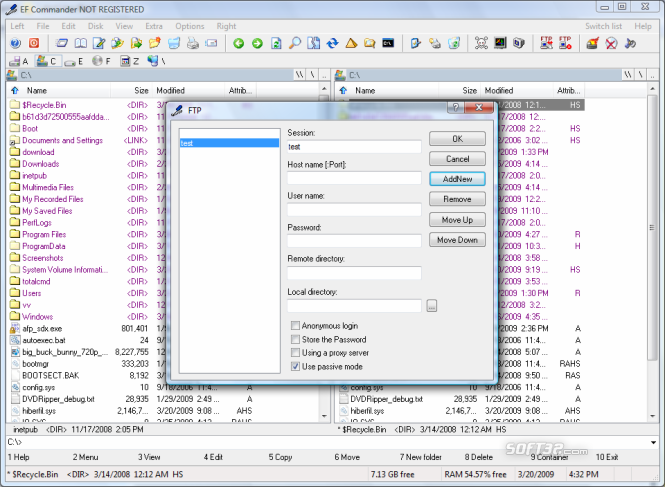Click the blue help question mark icon
The image size is (665, 487).
(15, 43)
